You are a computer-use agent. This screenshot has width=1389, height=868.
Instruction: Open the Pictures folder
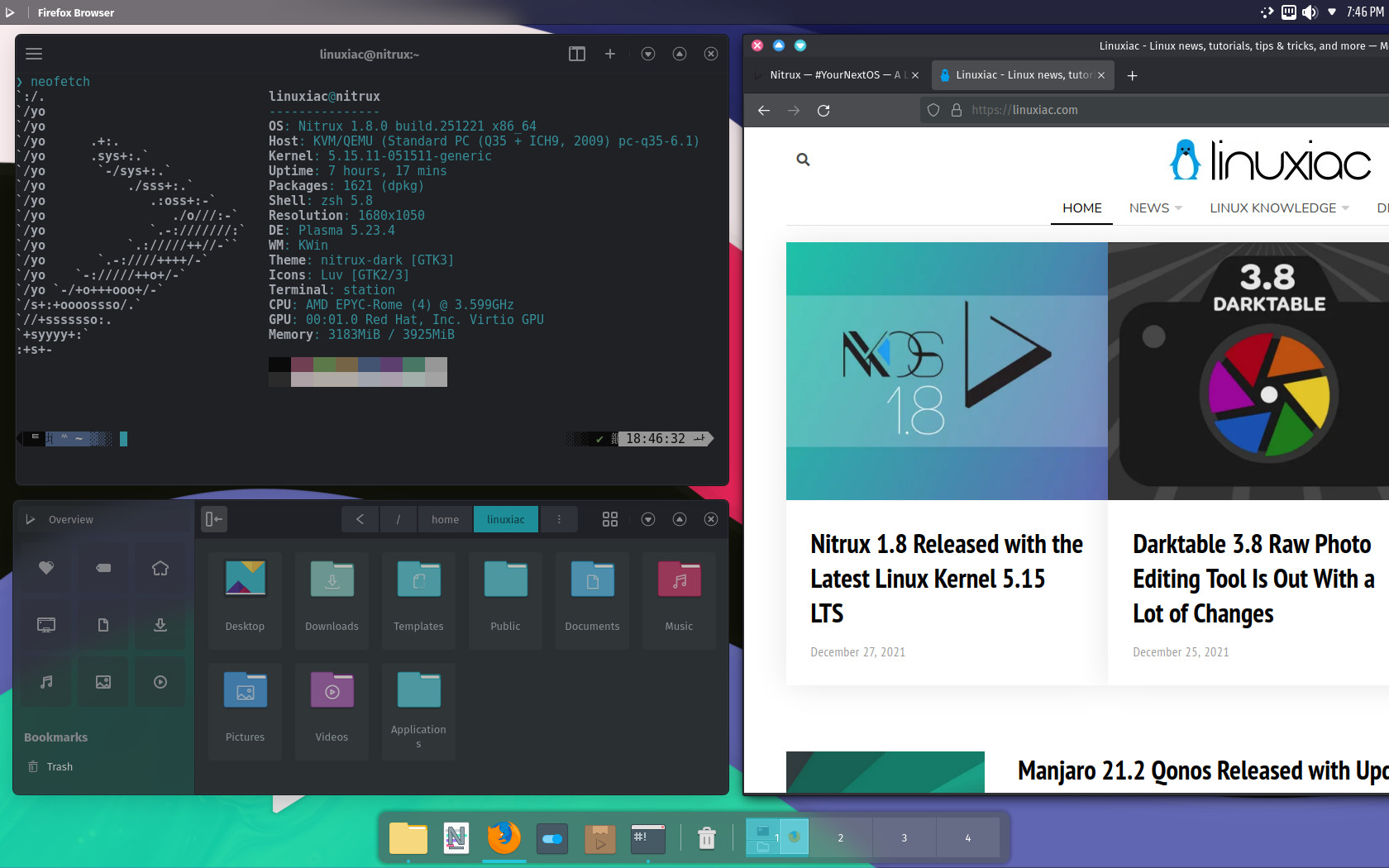[246, 710]
